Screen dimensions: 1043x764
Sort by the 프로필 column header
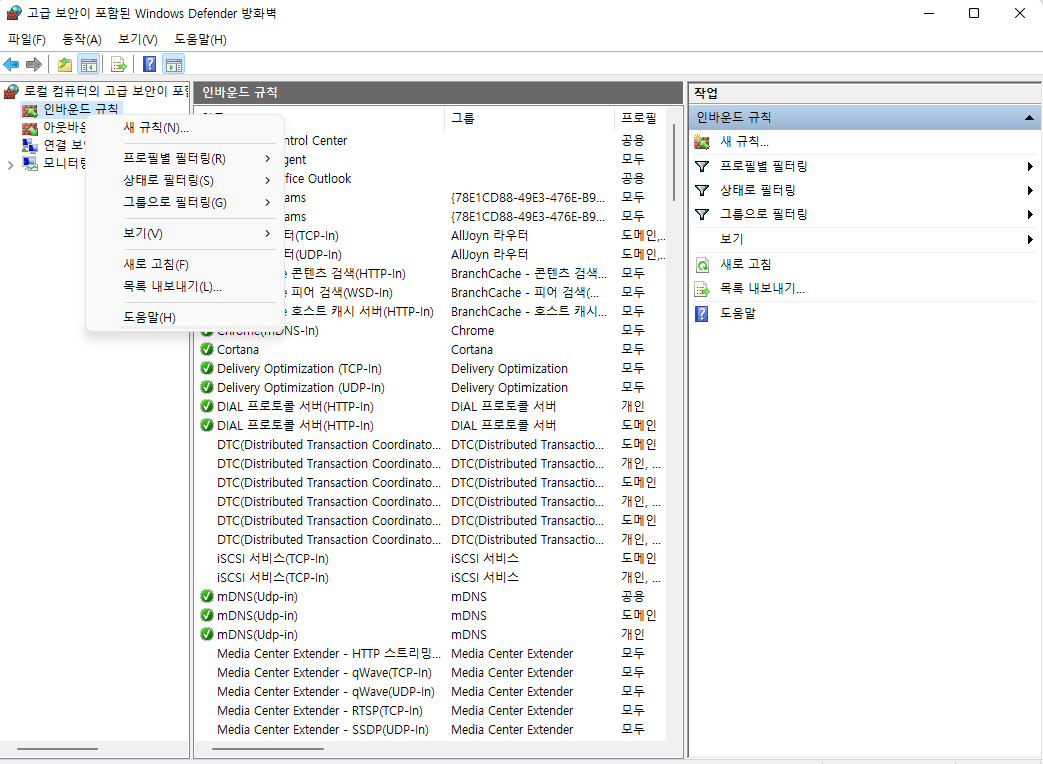(x=640, y=118)
